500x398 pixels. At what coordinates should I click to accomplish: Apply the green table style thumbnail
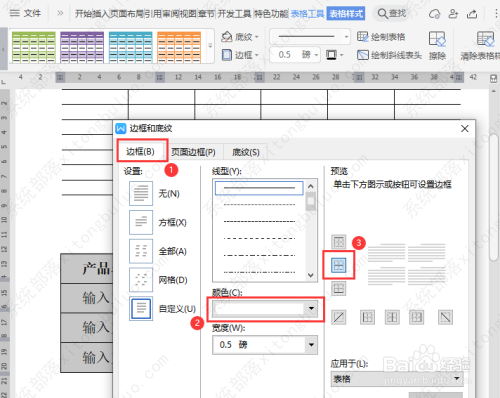click(34, 47)
